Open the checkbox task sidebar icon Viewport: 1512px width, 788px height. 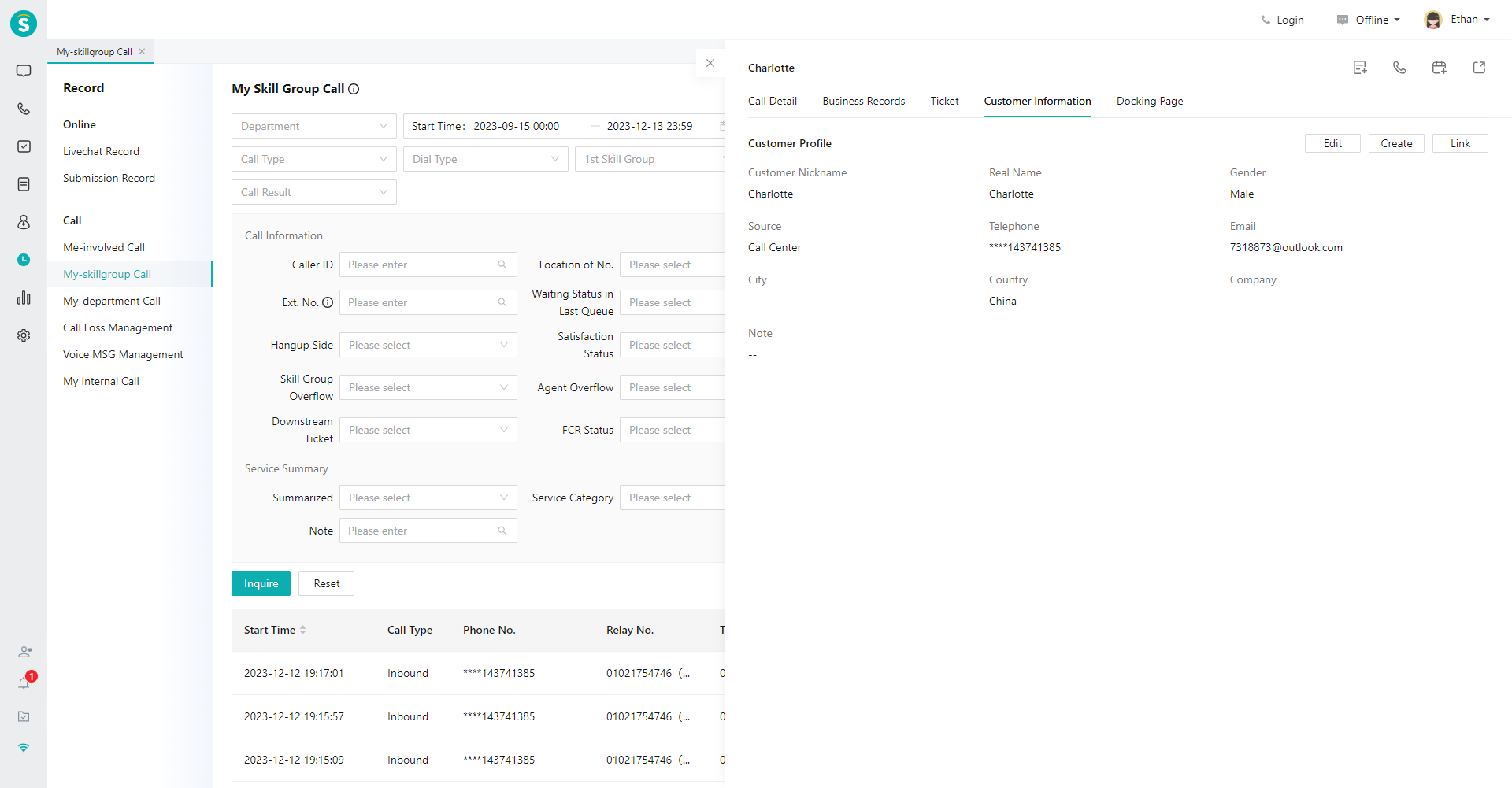pyautogui.click(x=24, y=146)
